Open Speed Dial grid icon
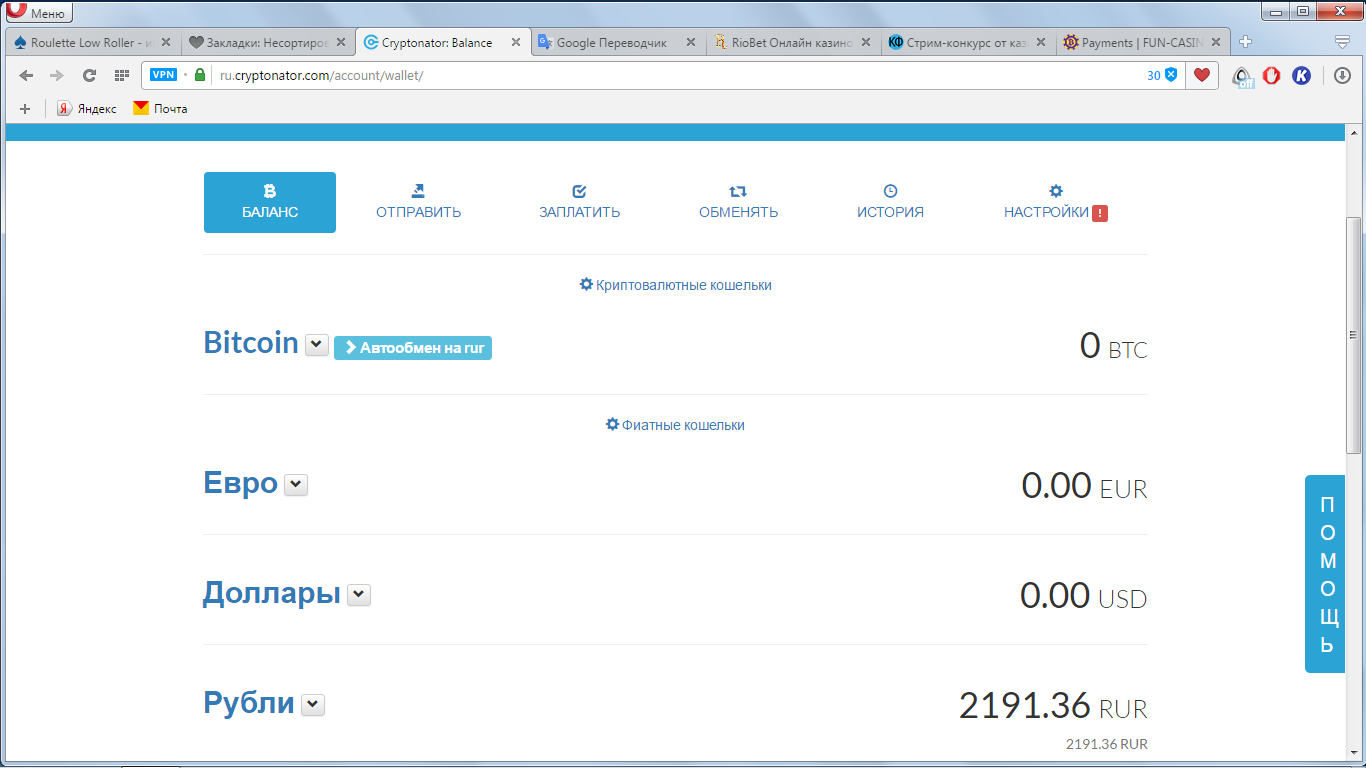Viewport: 1366px width, 768px height. click(x=121, y=75)
